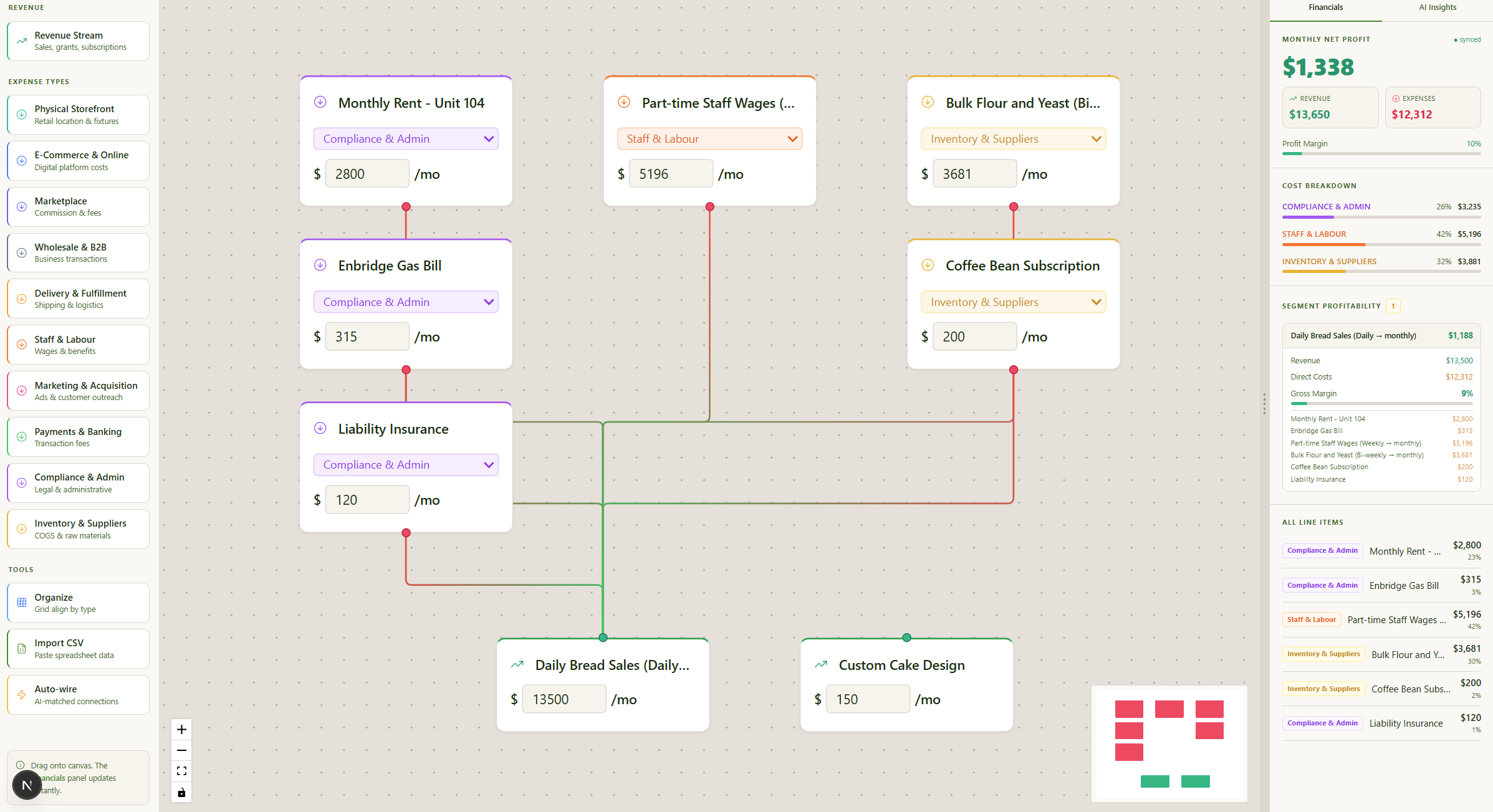The width and height of the screenshot is (1493, 812).
Task: Click the Organize grid align tool
Action: tap(78, 603)
